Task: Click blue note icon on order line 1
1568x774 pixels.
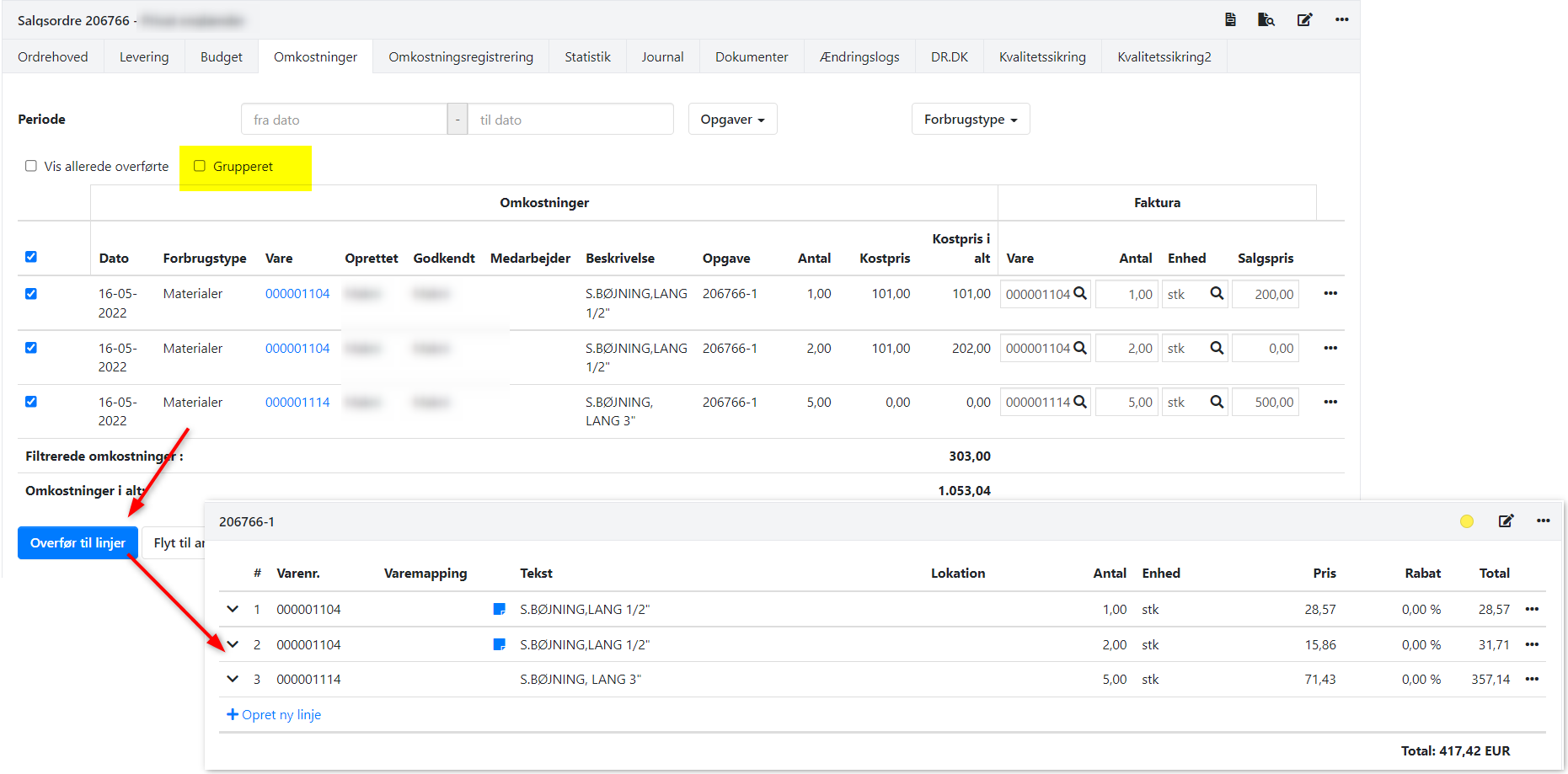Action: pos(499,609)
